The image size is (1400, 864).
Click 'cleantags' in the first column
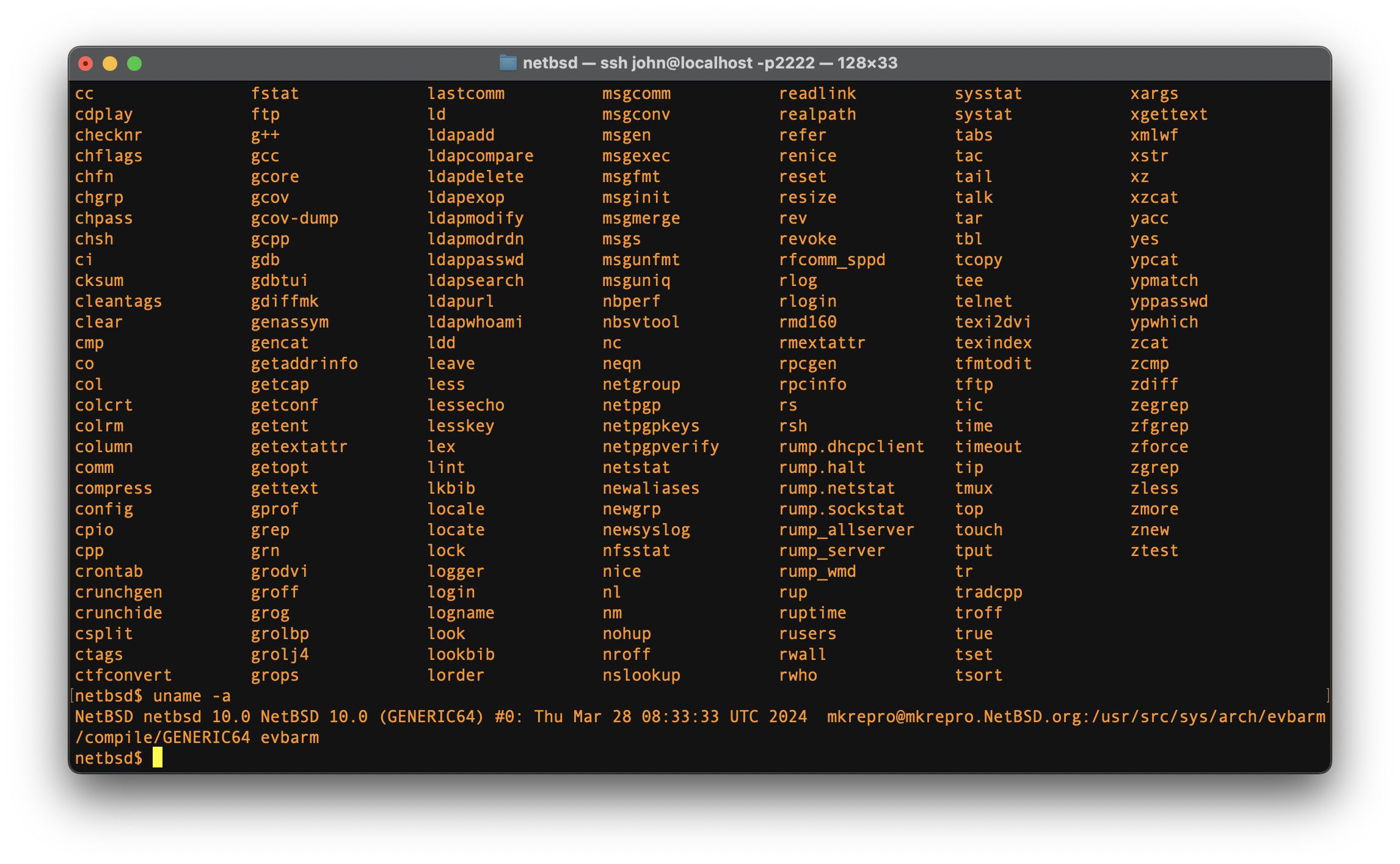pyautogui.click(x=118, y=301)
